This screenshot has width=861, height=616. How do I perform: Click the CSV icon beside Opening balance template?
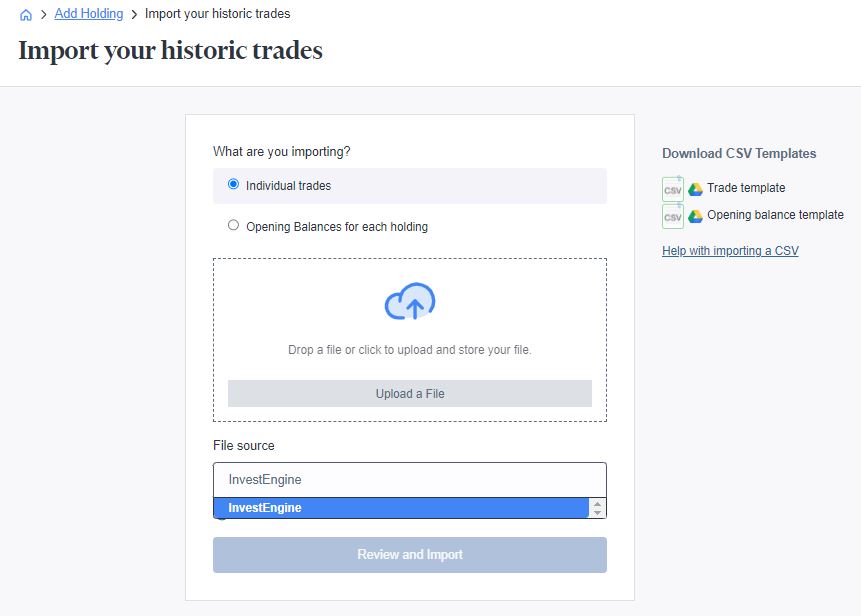coord(672,215)
